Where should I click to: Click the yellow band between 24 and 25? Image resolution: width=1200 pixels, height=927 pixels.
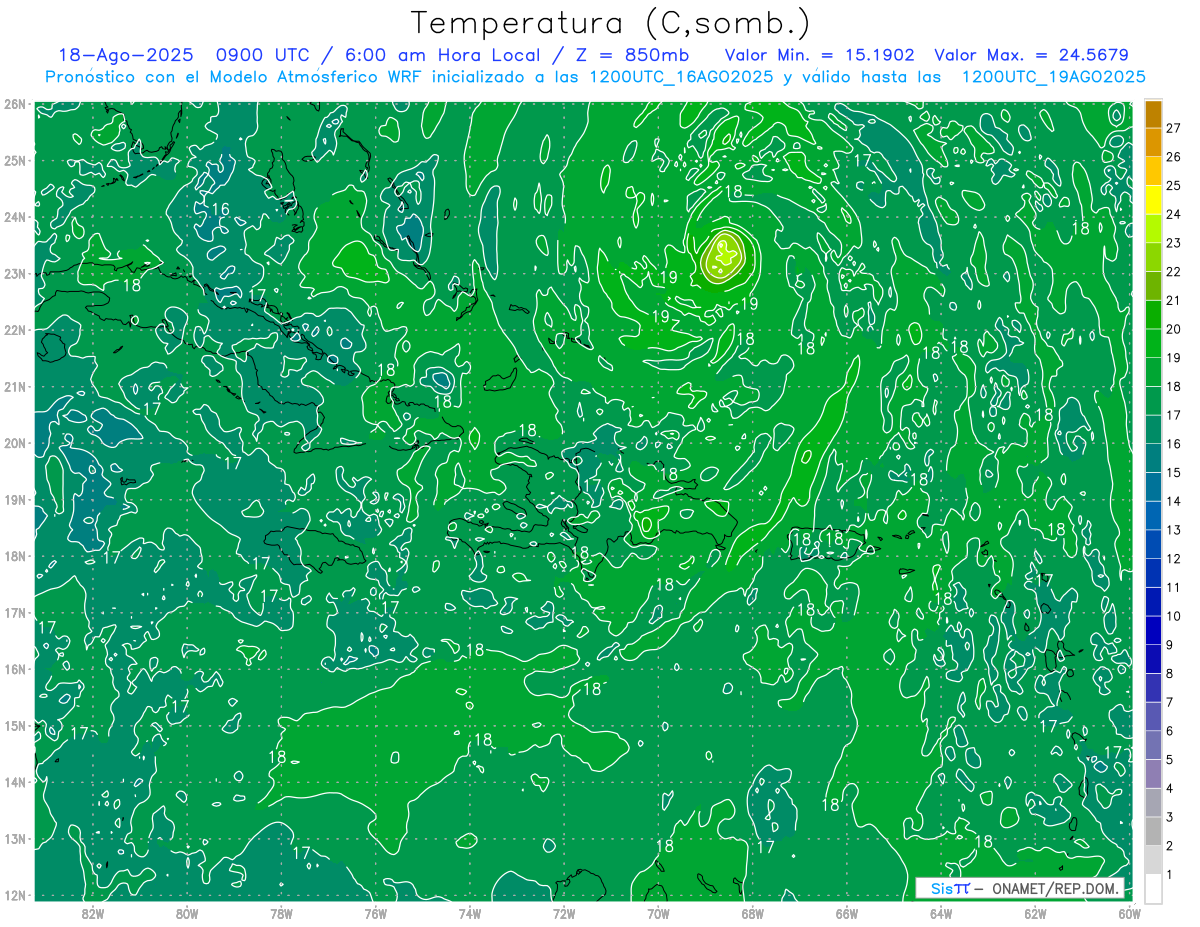point(1153,199)
